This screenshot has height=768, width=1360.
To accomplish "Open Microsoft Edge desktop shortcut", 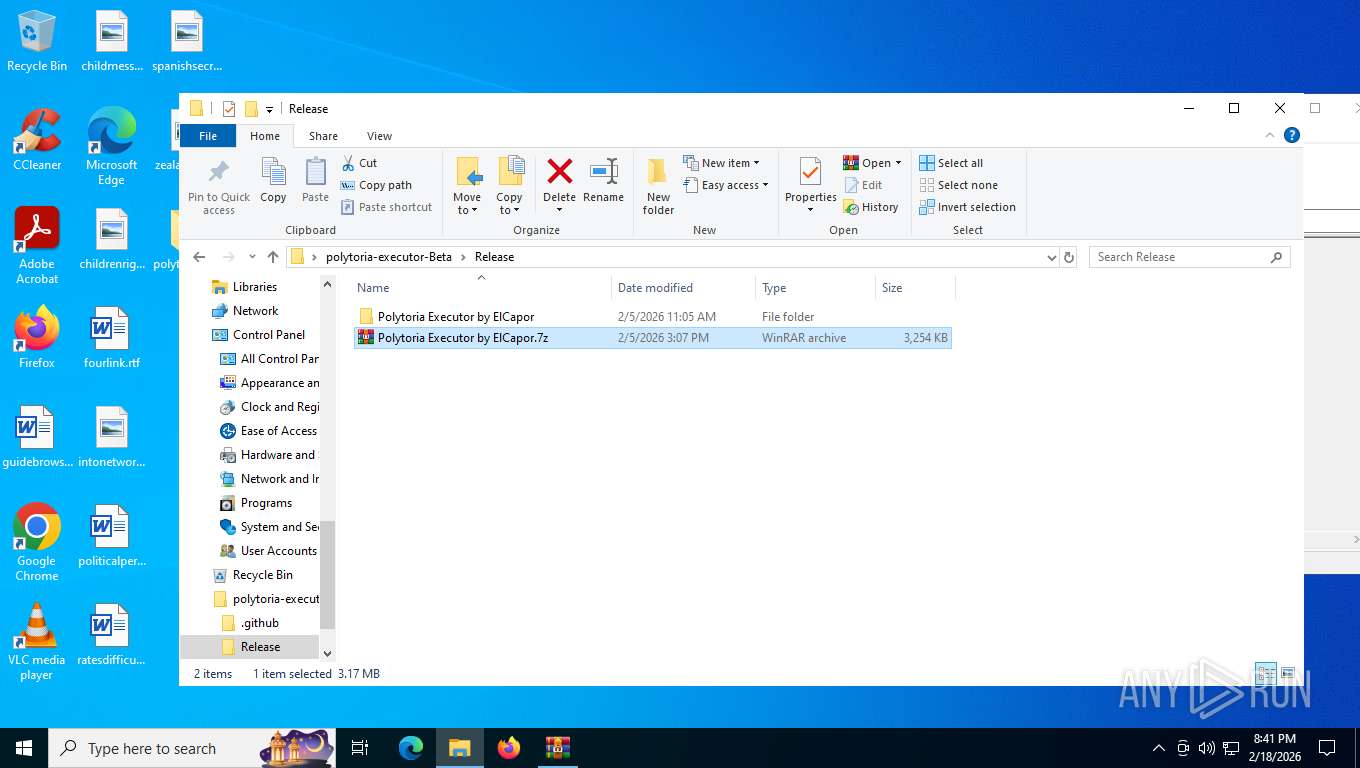I will click(x=111, y=146).
